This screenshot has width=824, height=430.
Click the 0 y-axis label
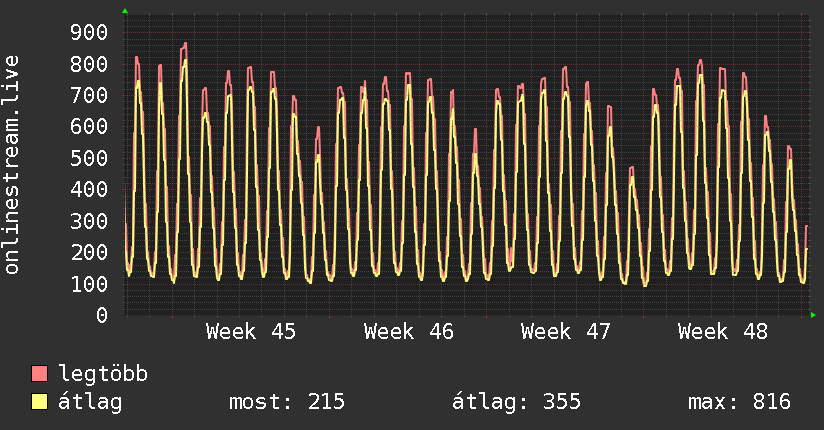coord(102,315)
